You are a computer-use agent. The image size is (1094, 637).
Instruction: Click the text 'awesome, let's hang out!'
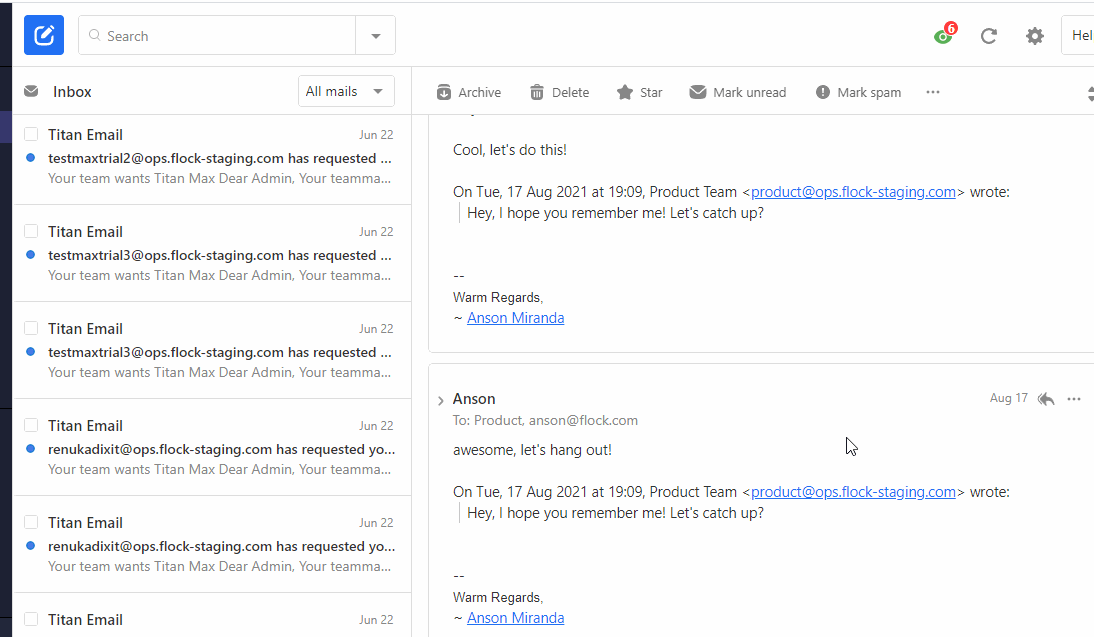point(532,450)
